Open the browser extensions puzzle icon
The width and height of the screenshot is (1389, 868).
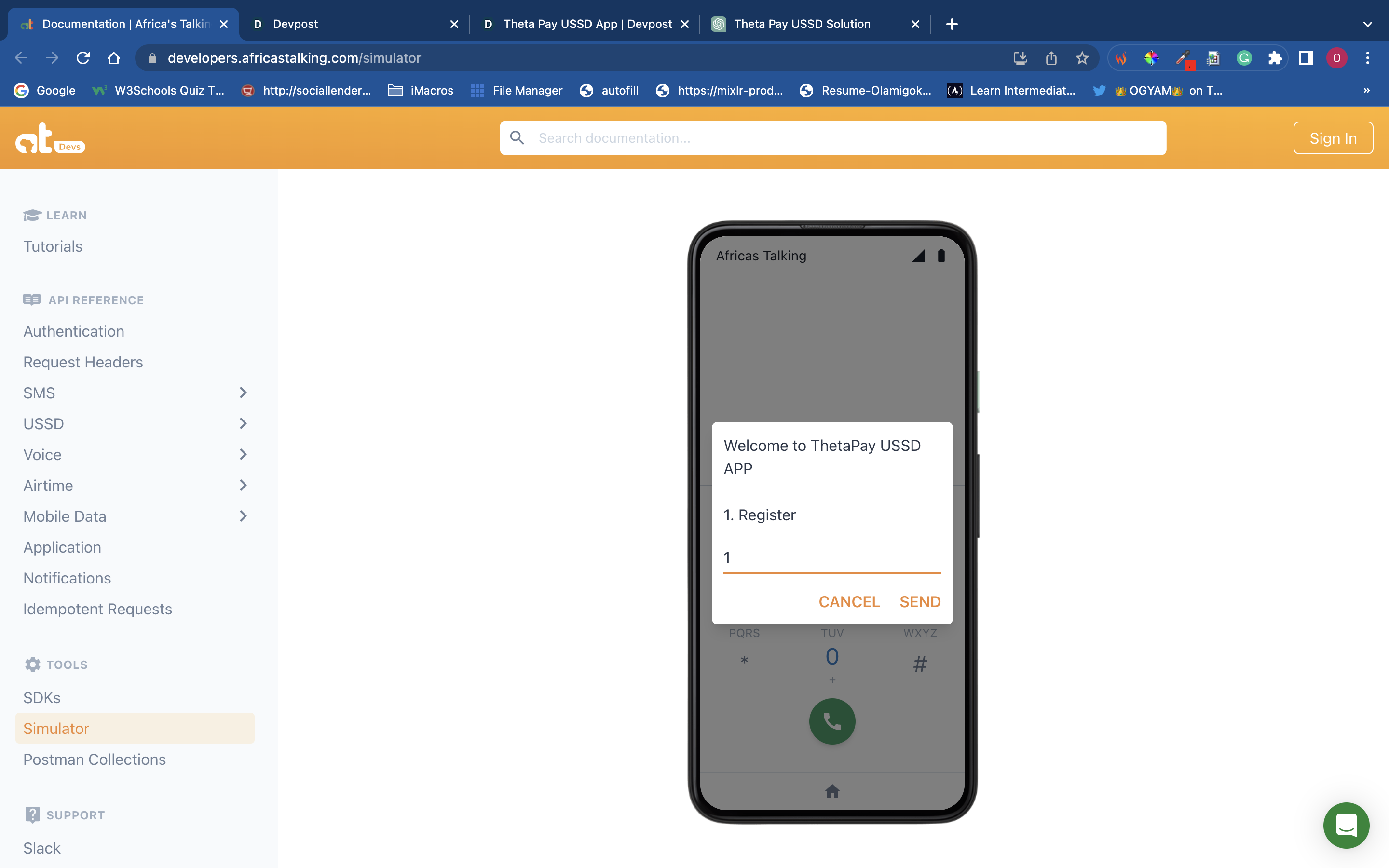click(x=1275, y=58)
